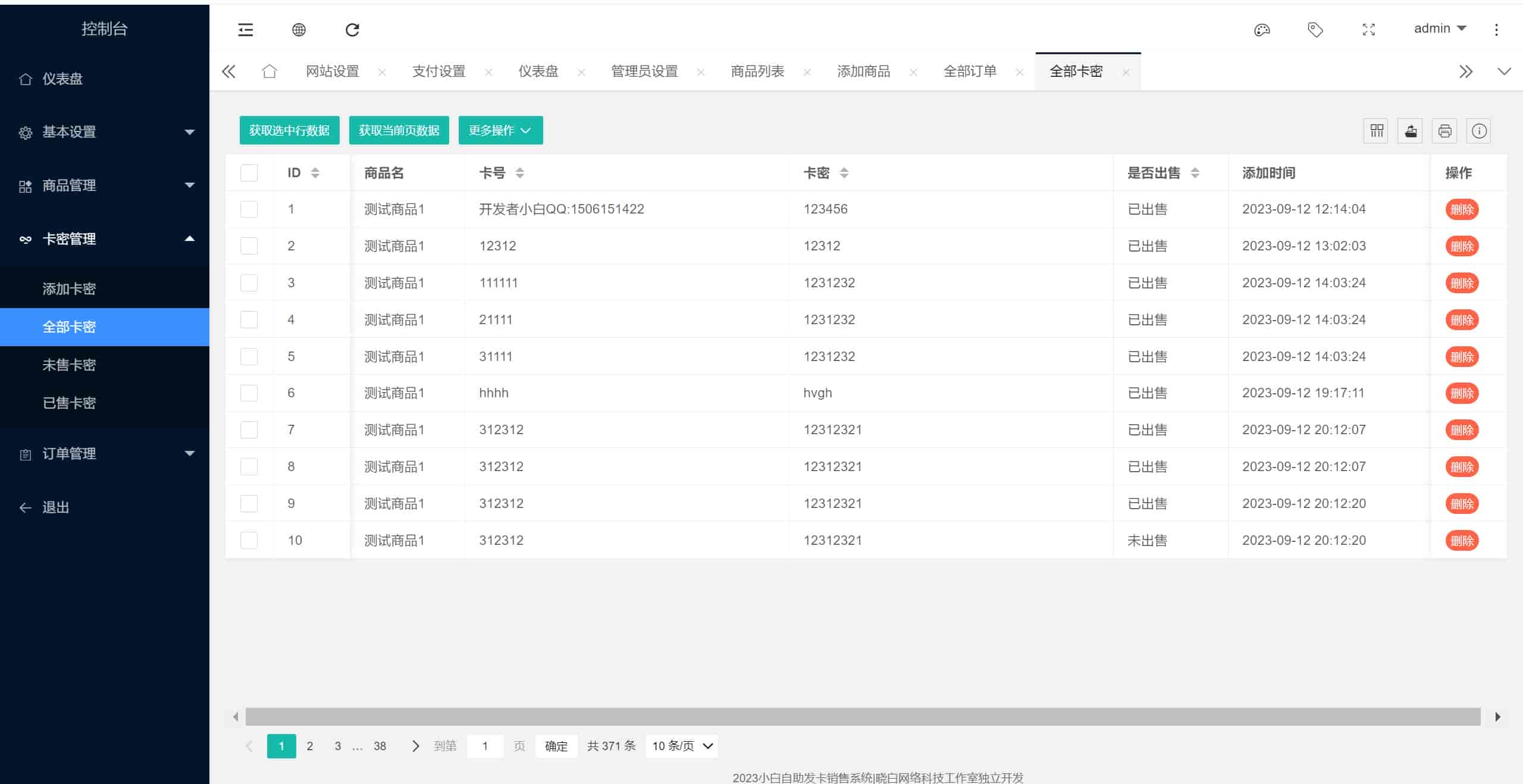Image resolution: width=1523 pixels, height=784 pixels.
Task: Check the checkbox for row ID 10
Action: [249, 540]
